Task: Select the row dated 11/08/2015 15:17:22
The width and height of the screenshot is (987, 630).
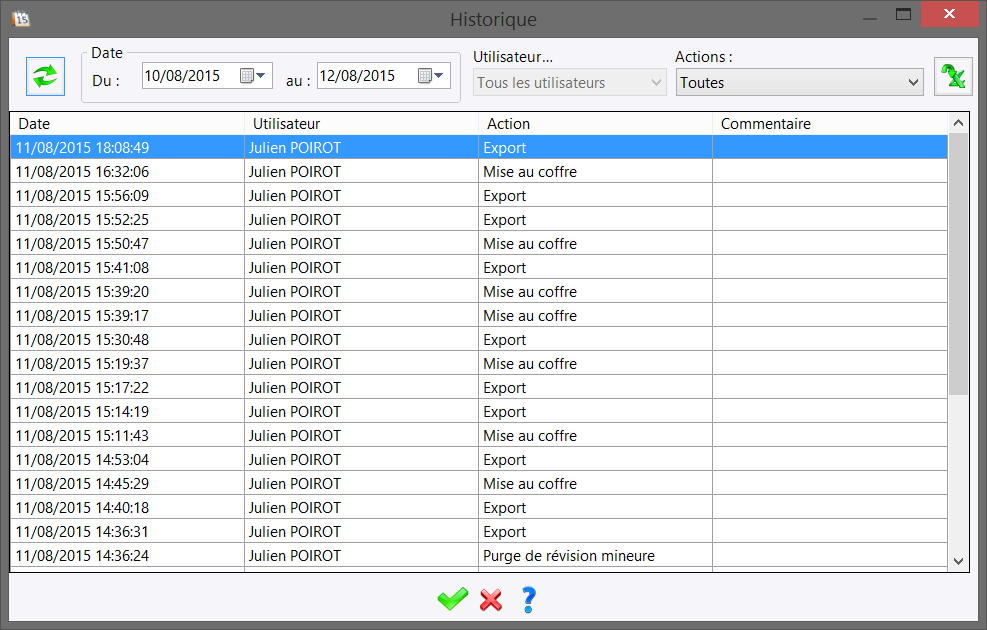Action: (479, 387)
